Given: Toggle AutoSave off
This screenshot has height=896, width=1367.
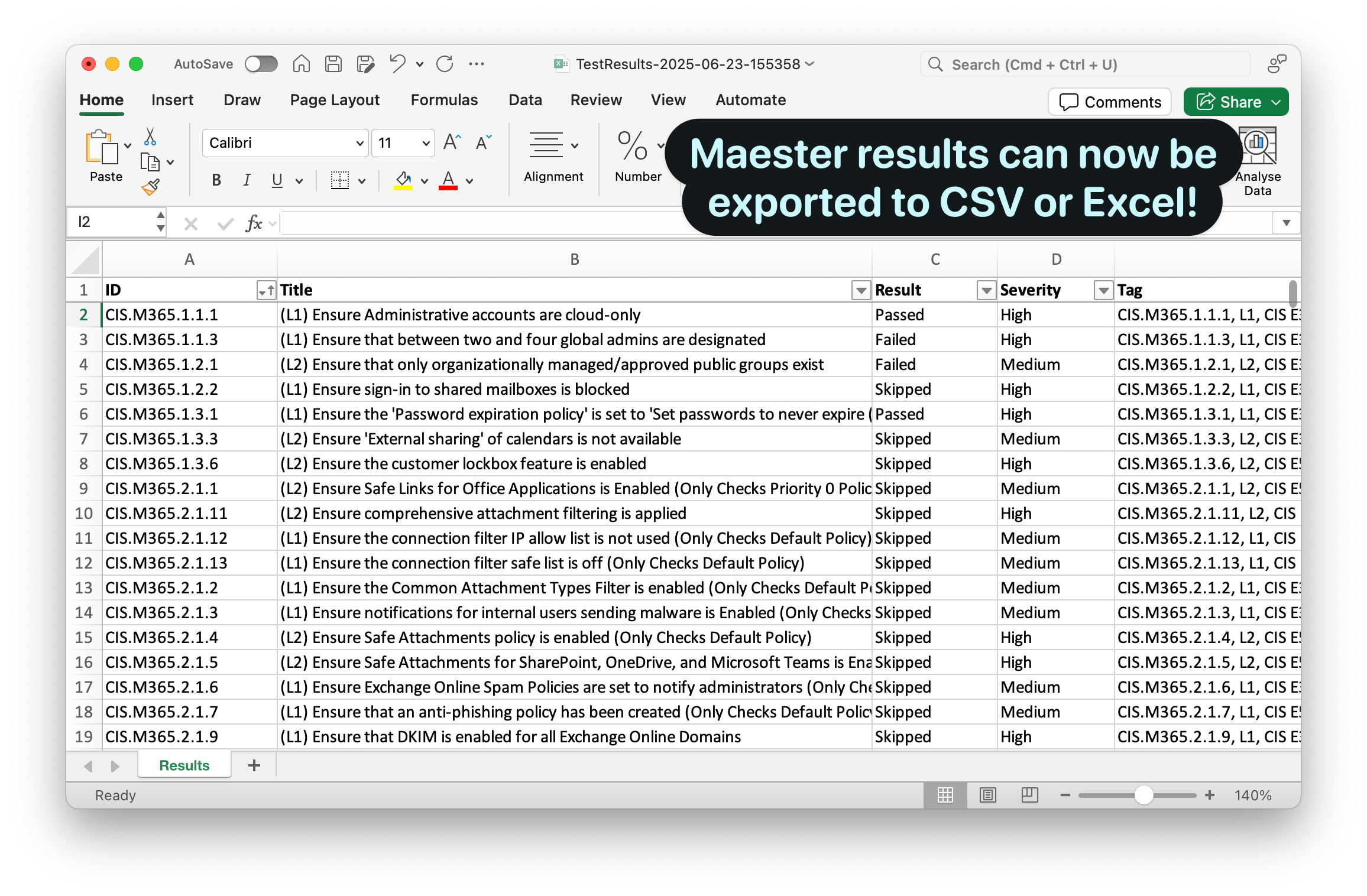Looking at the screenshot, I should (261, 64).
